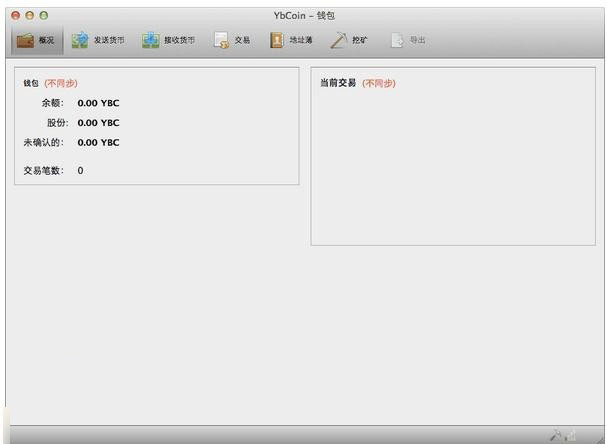Zoom the window with green button
The width and height of the screenshot is (607, 444).
tap(44, 15)
